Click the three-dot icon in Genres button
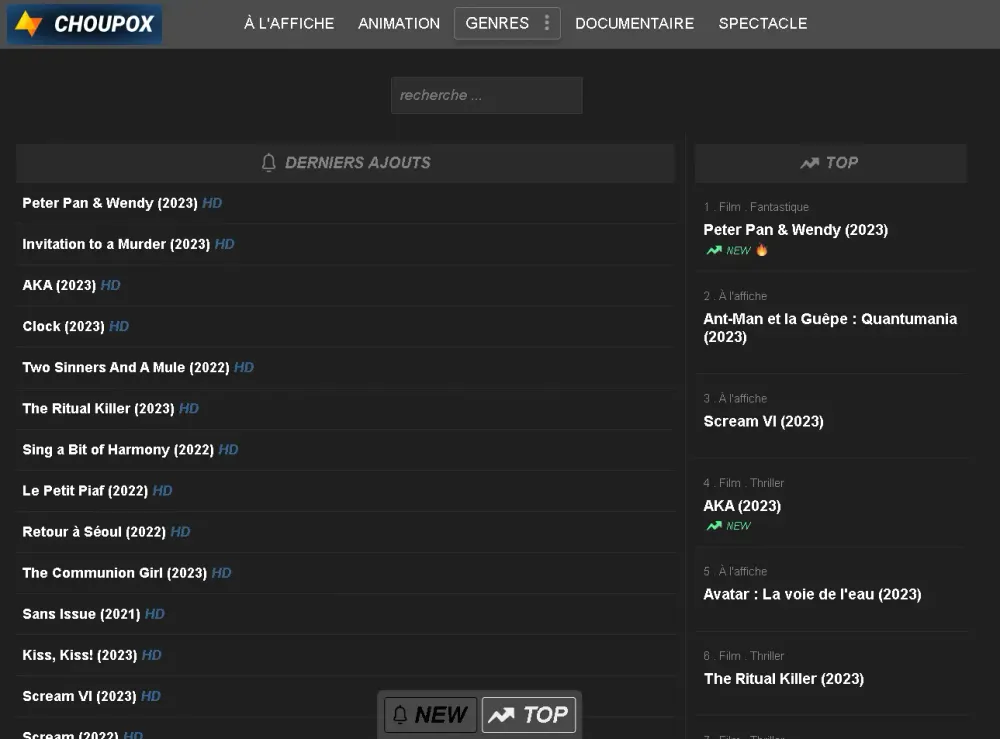The height and width of the screenshot is (739, 1000). tap(547, 23)
